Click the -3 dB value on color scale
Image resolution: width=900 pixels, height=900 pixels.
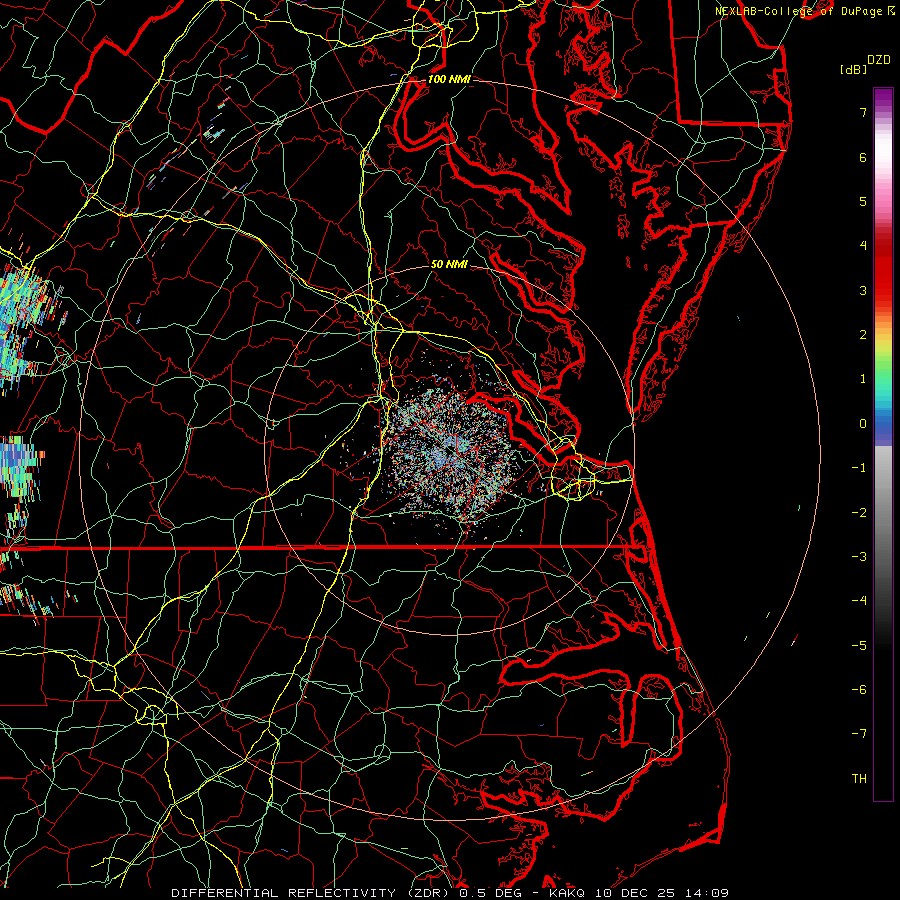(x=859, y=557)
